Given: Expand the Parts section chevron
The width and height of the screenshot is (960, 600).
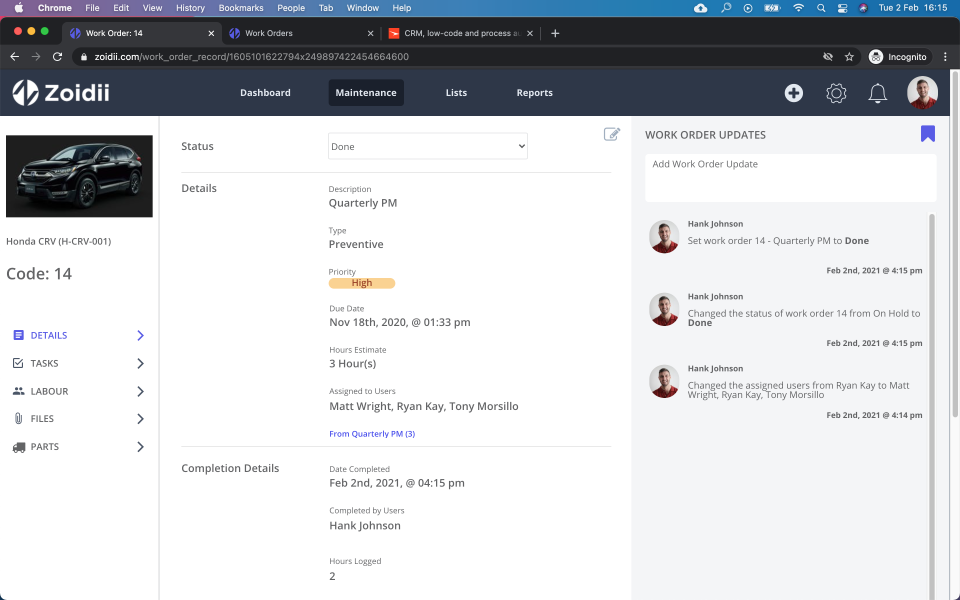Looking at the screenshot, I should coord(141,446).
